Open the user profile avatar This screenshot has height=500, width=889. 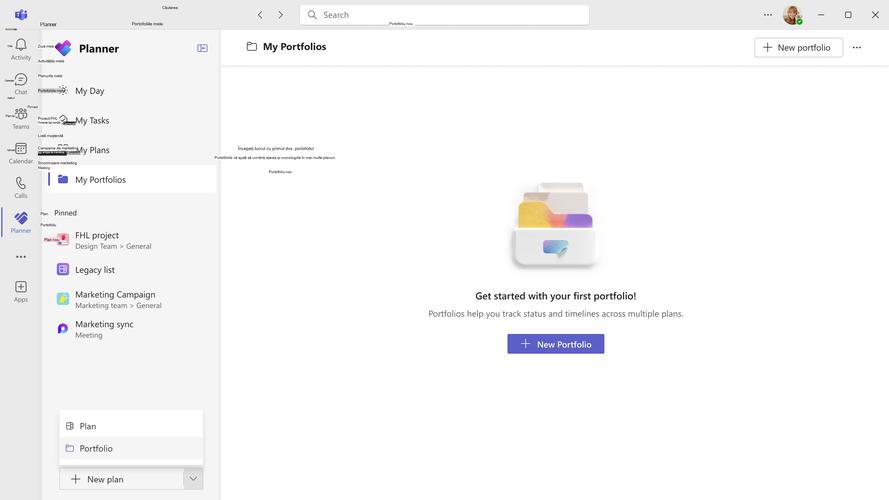click(x=792, y=15)
